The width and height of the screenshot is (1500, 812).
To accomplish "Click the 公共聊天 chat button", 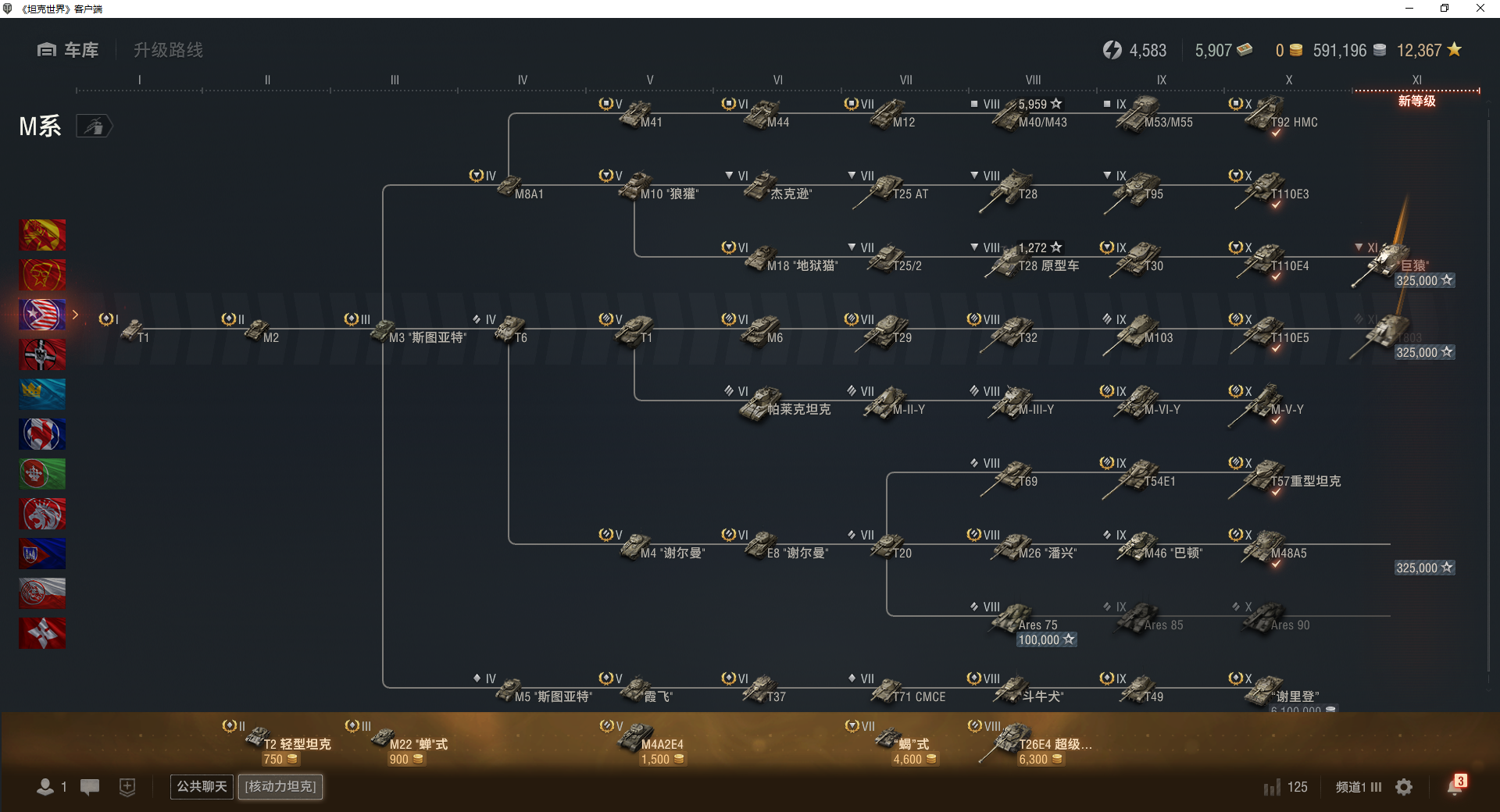I will tap(202, 786).
